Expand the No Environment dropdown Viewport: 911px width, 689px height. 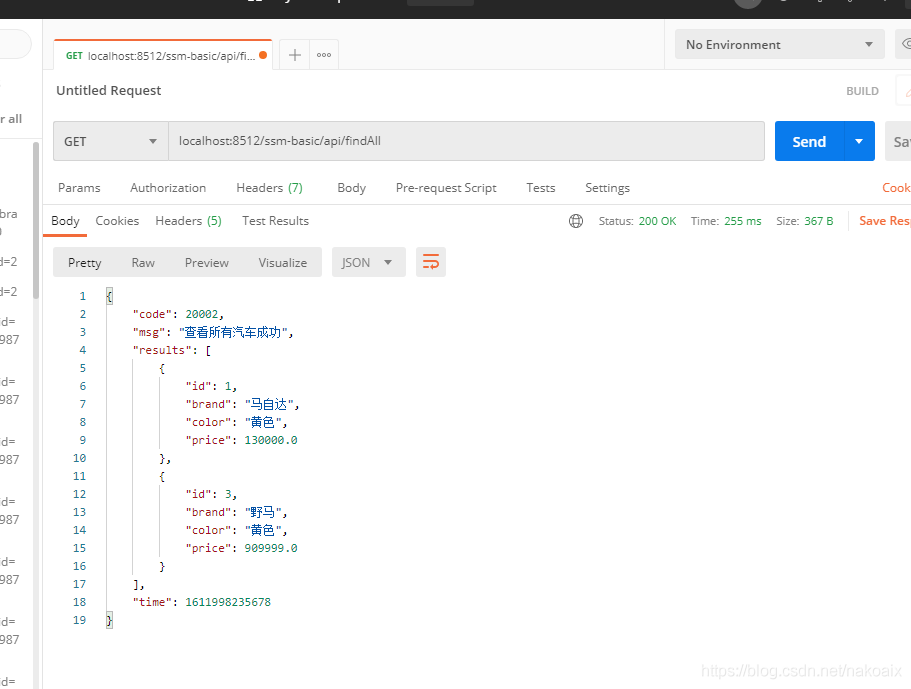click(780, 45)
